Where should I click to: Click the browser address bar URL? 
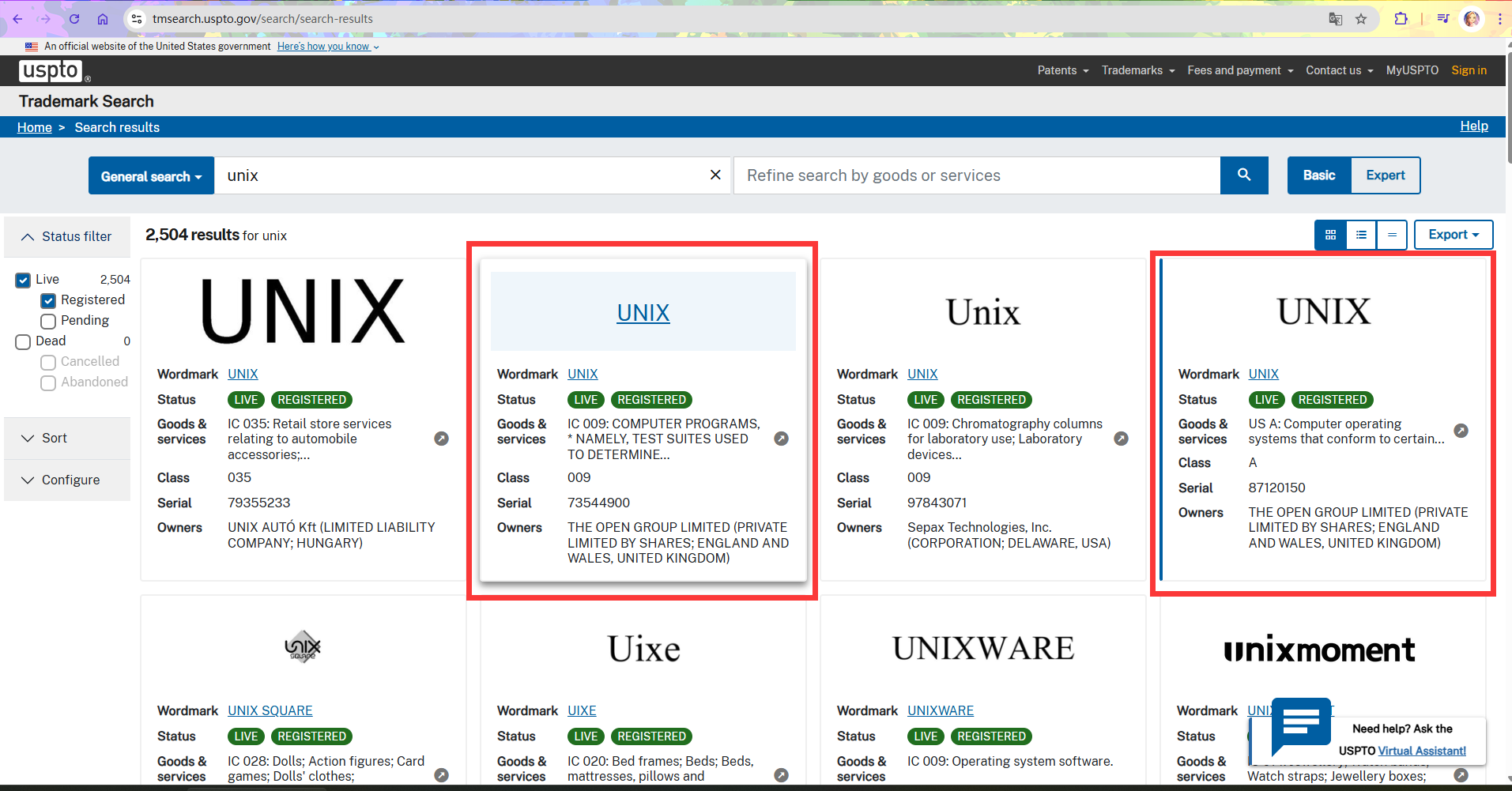[x=262, y=19]
